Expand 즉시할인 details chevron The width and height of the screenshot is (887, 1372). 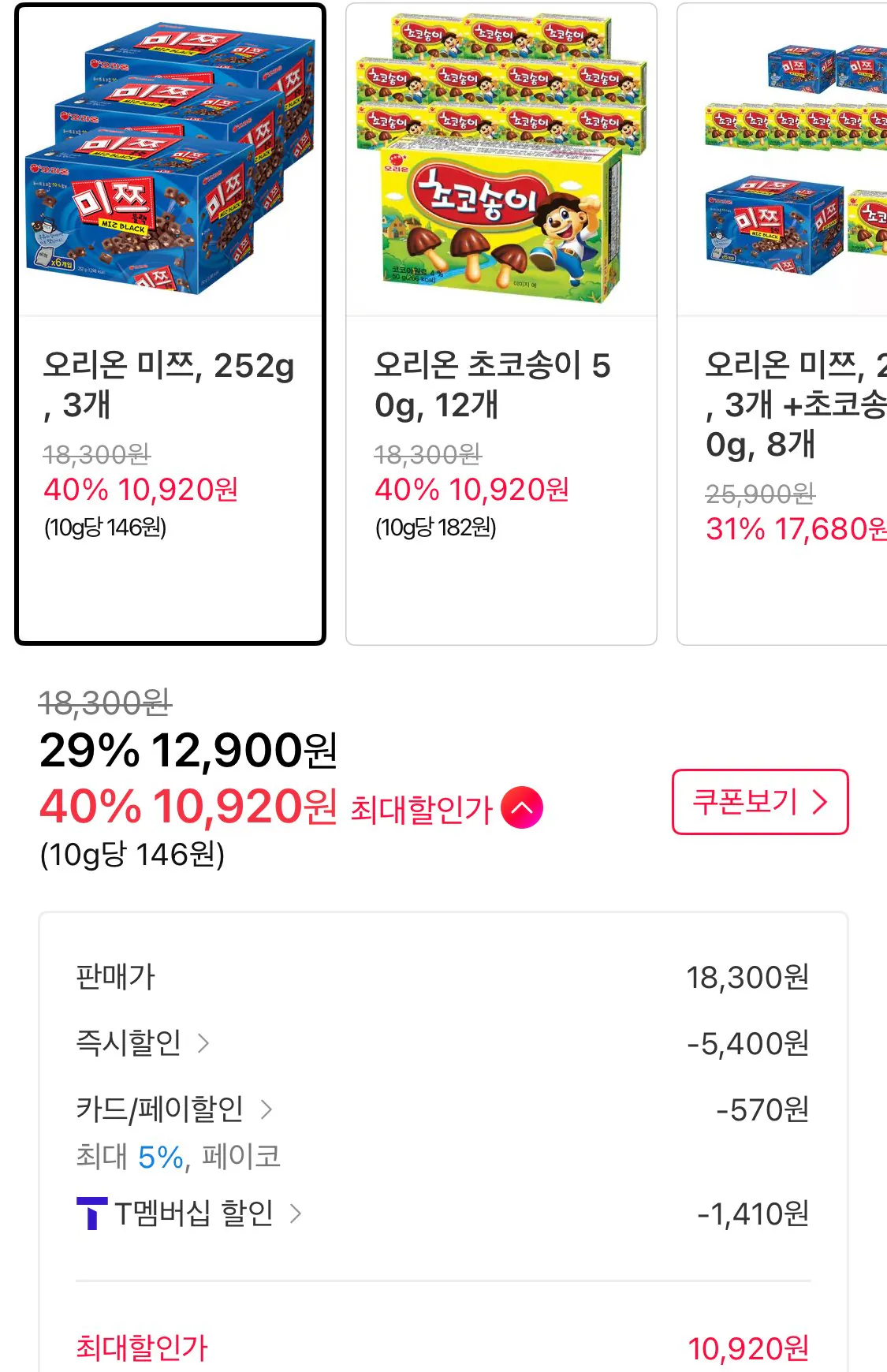pos(203,1043)
